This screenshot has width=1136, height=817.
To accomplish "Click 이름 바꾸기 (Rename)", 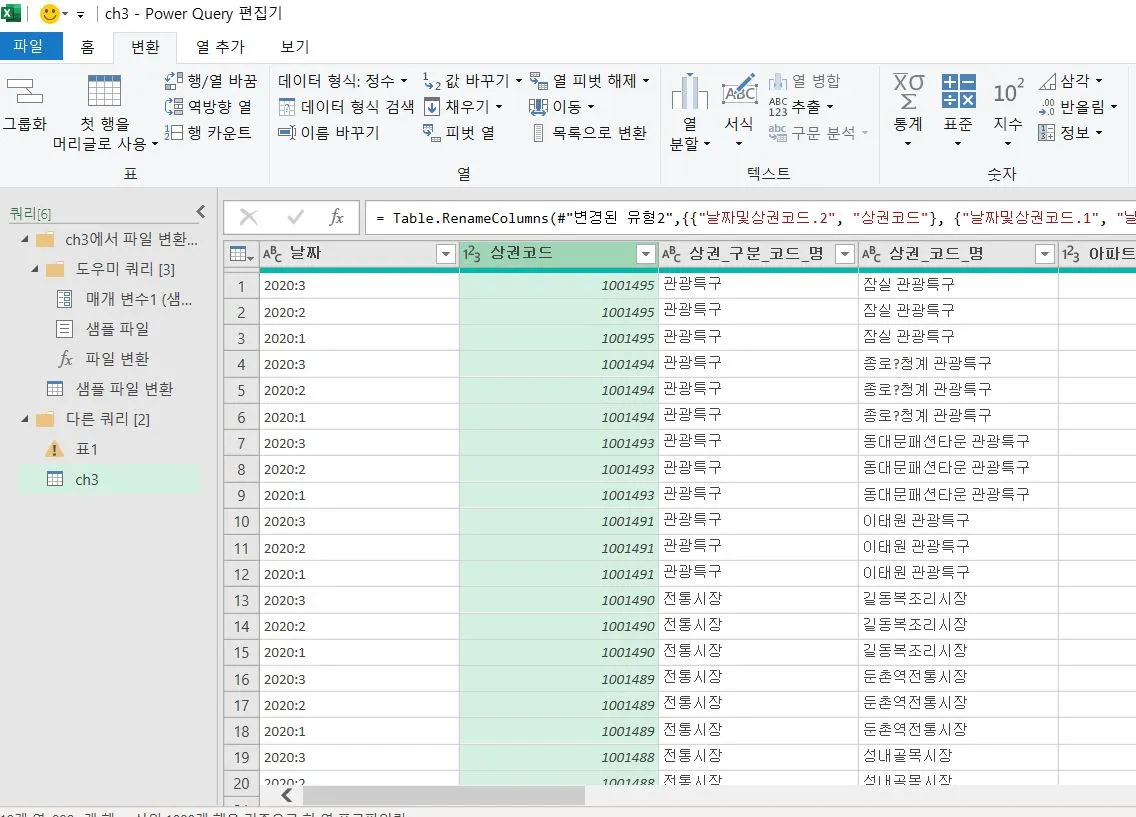I will [329, 133].
